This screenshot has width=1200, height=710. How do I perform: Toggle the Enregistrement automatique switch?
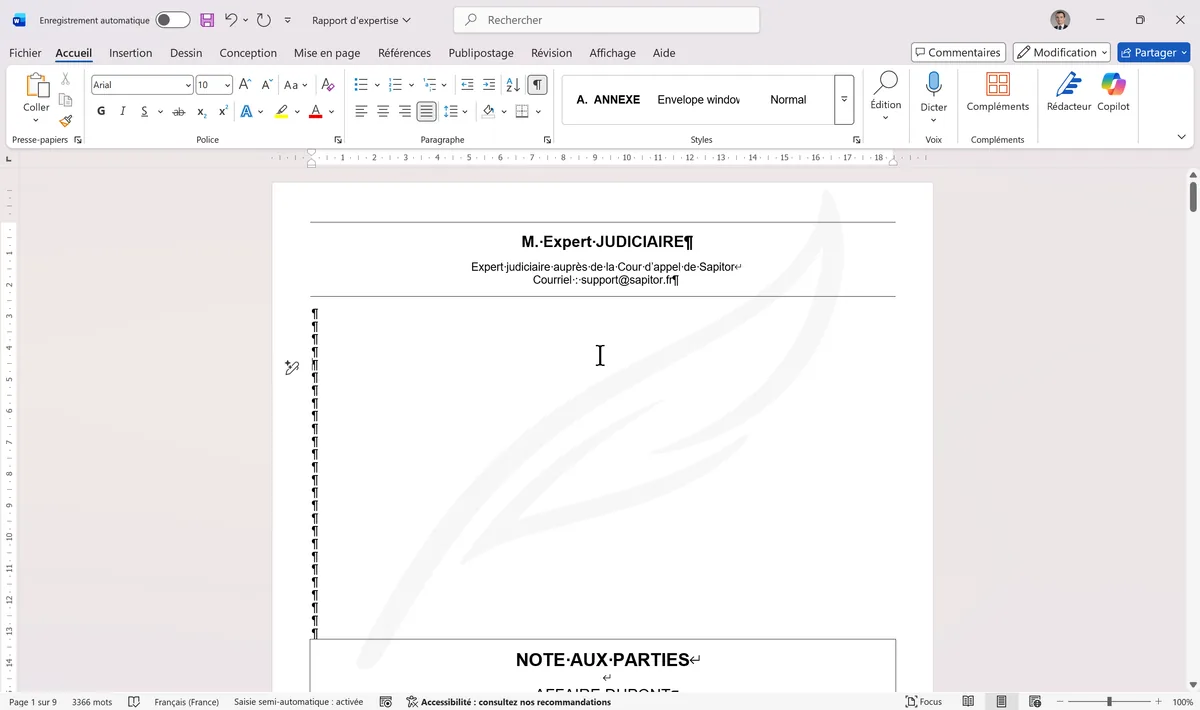170,19
